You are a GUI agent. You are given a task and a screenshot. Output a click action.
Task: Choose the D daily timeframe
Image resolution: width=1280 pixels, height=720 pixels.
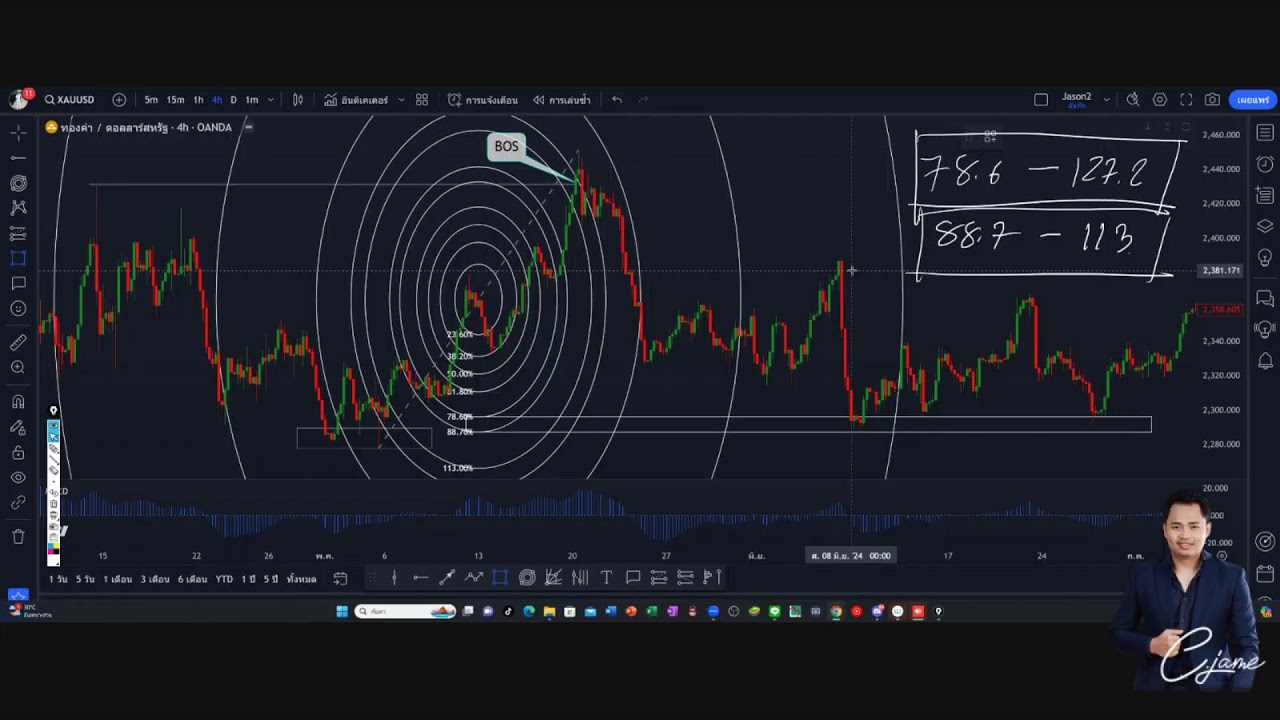(234, 100)
